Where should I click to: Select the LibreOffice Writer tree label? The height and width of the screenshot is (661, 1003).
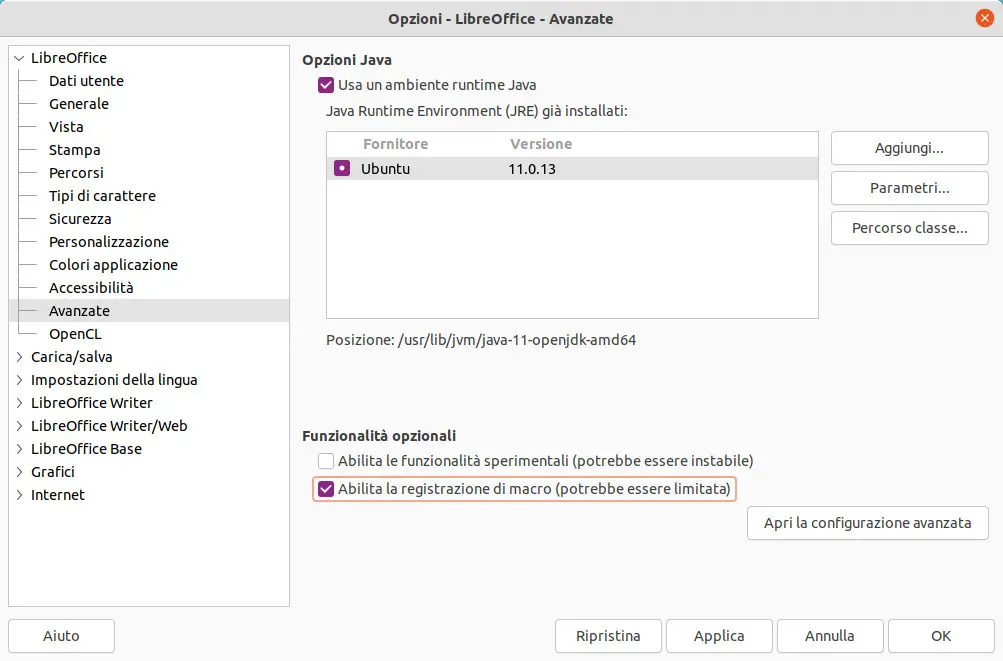[91, 403]
